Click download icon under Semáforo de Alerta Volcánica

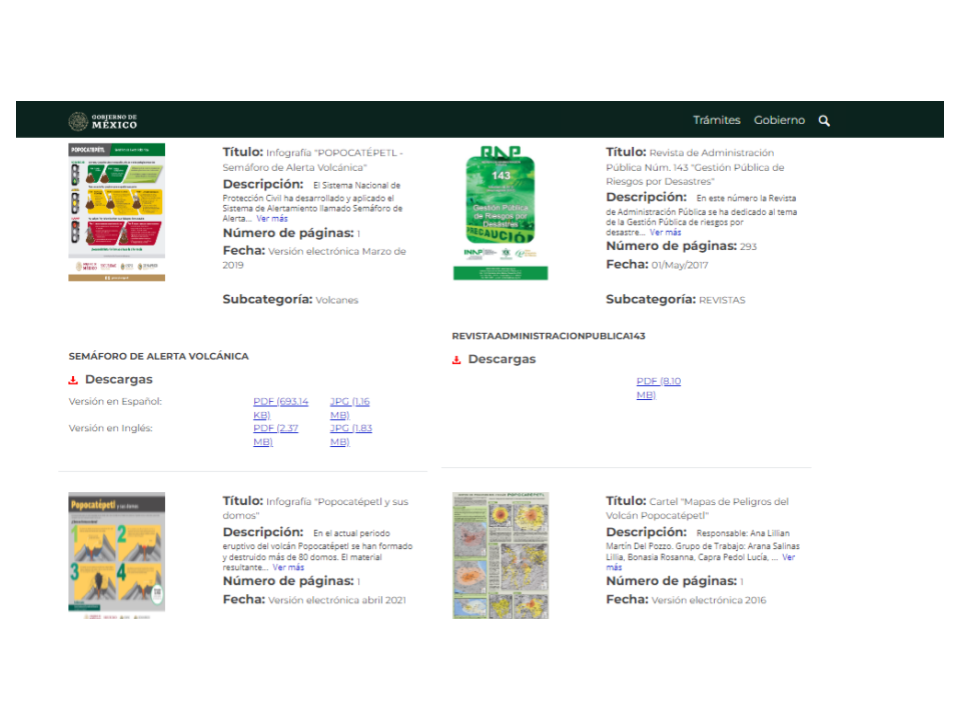73,380
